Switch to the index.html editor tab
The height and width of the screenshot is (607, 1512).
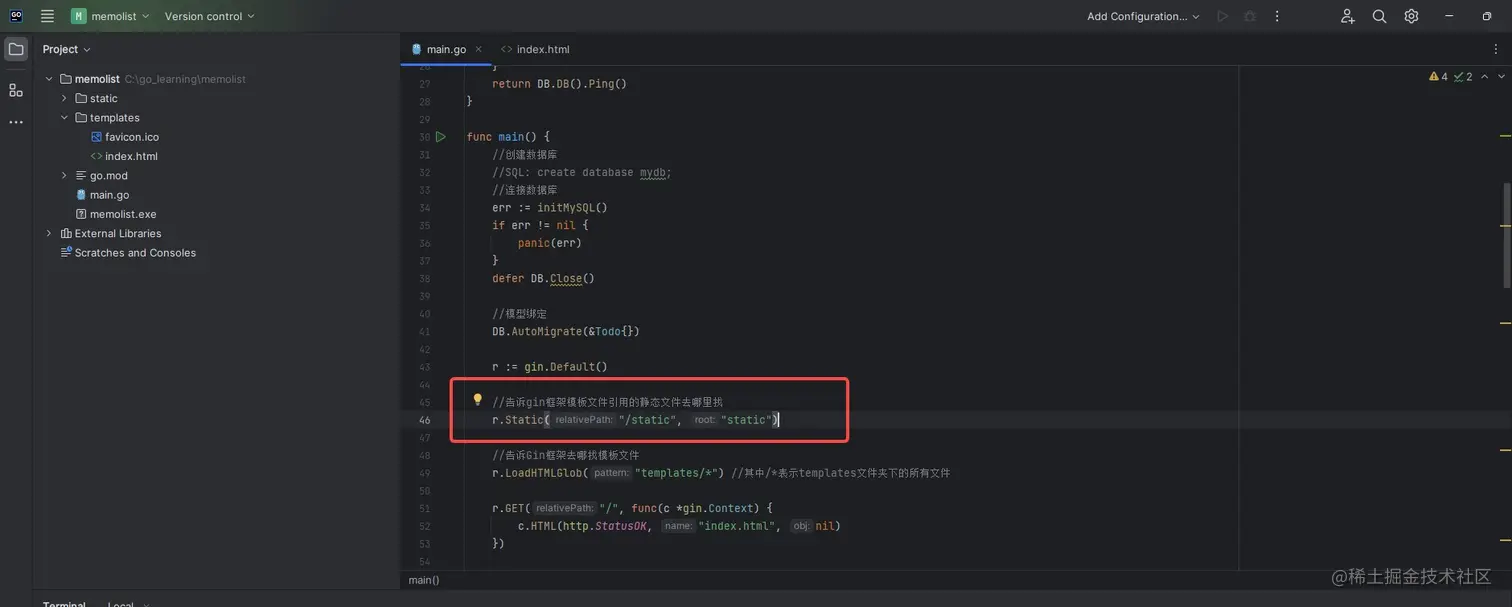(x=535, y=49)
